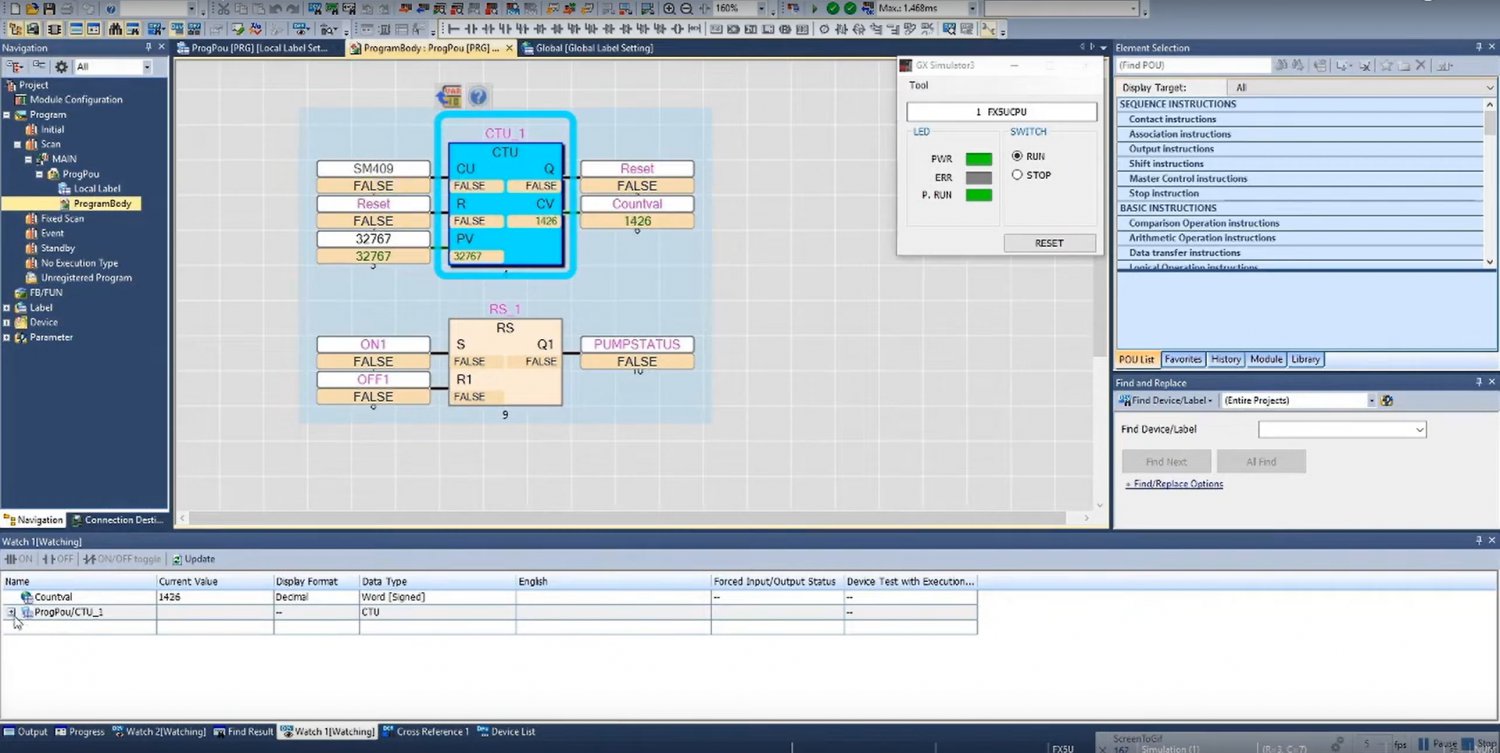Click the green Start Simulation icon
The height and width of the screenshot is (753, 1500).
tap(832, 8)
